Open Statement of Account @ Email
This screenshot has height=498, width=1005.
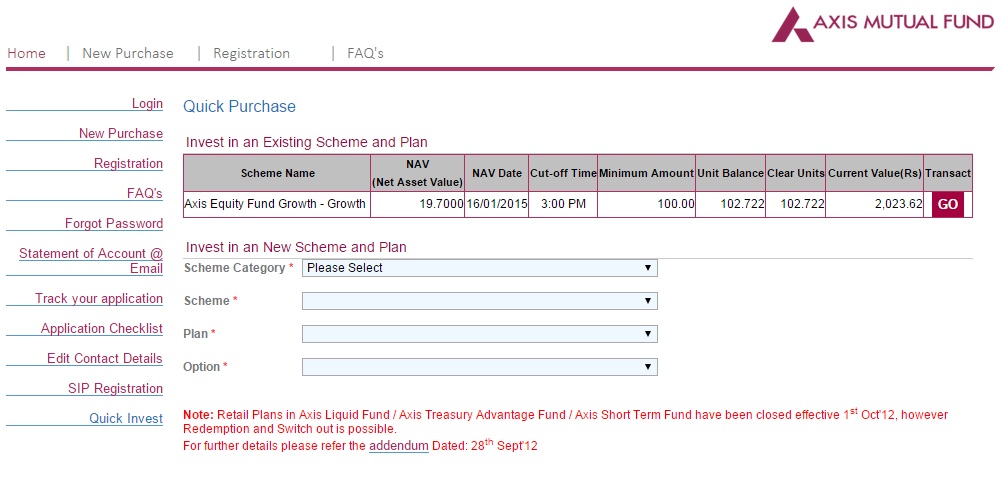coord(91,261)
